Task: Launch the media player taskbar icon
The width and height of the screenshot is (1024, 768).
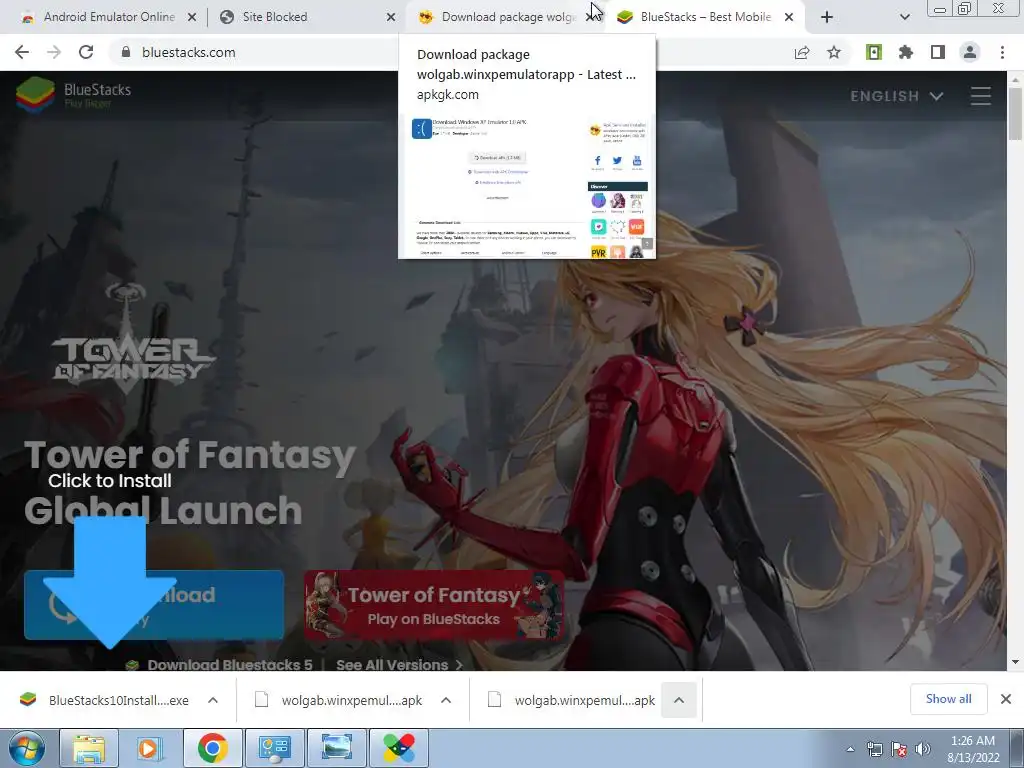Action: 149,748
